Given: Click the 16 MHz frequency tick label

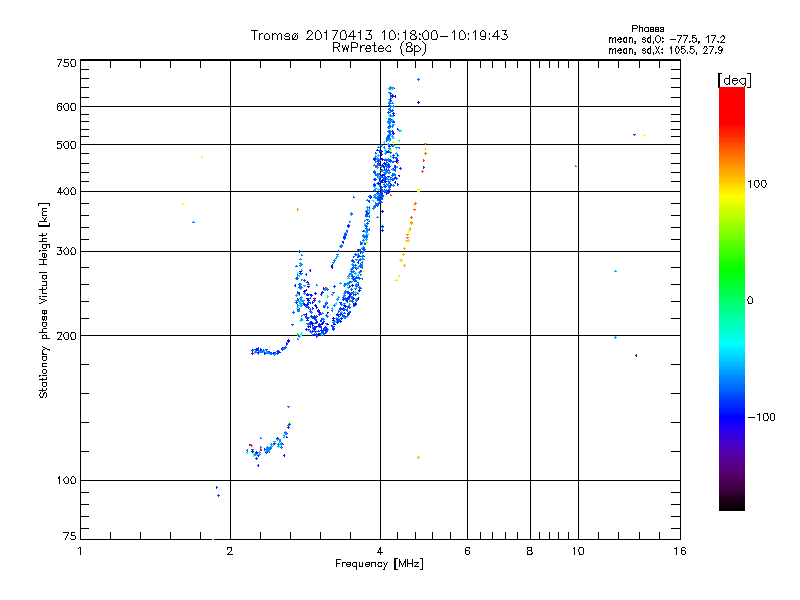Looking at the screenshot, I should pyautogui.click(x=680, y=551).
